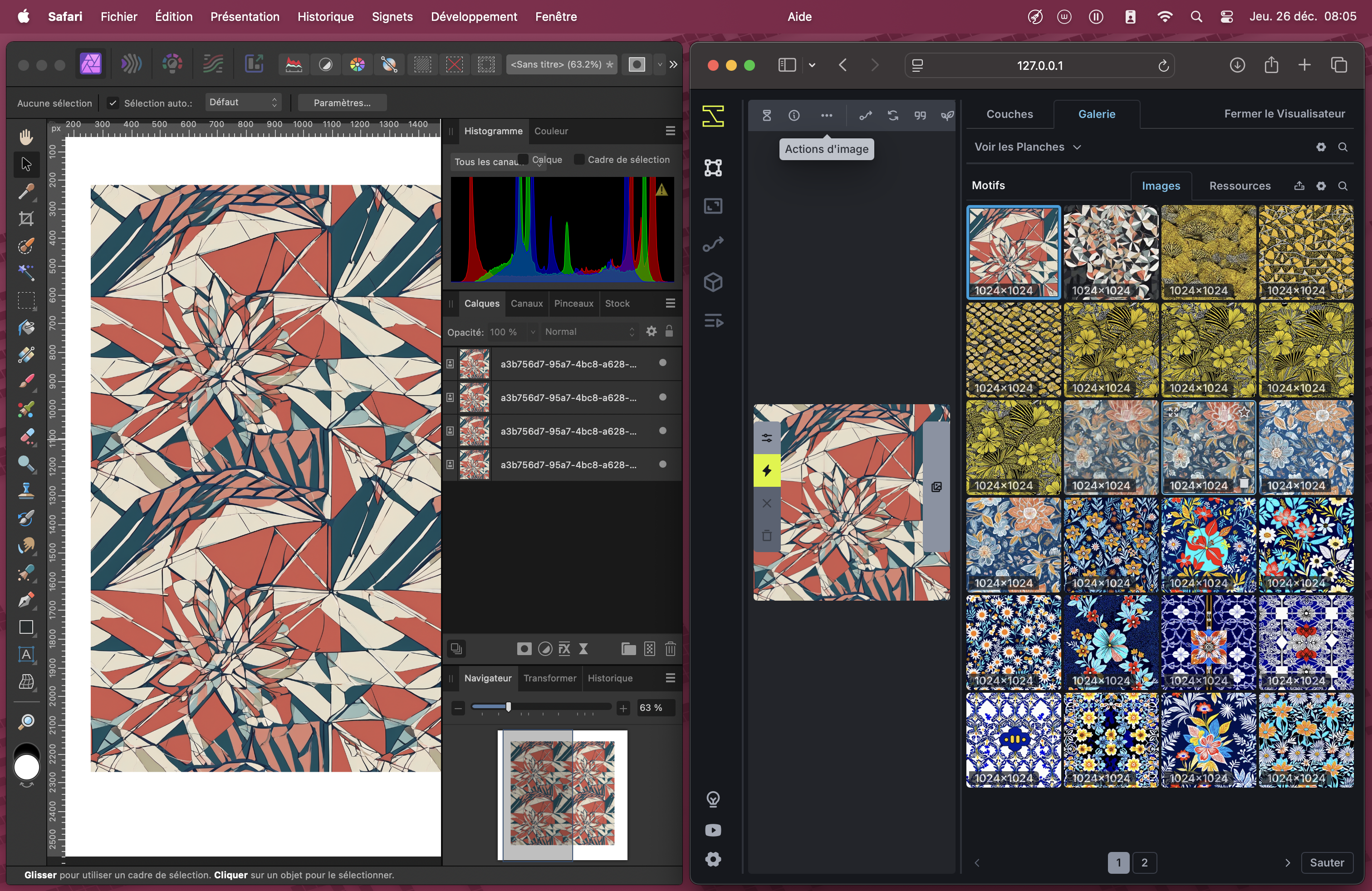Open the Opacité value dropdown arrow

[532, 332]
